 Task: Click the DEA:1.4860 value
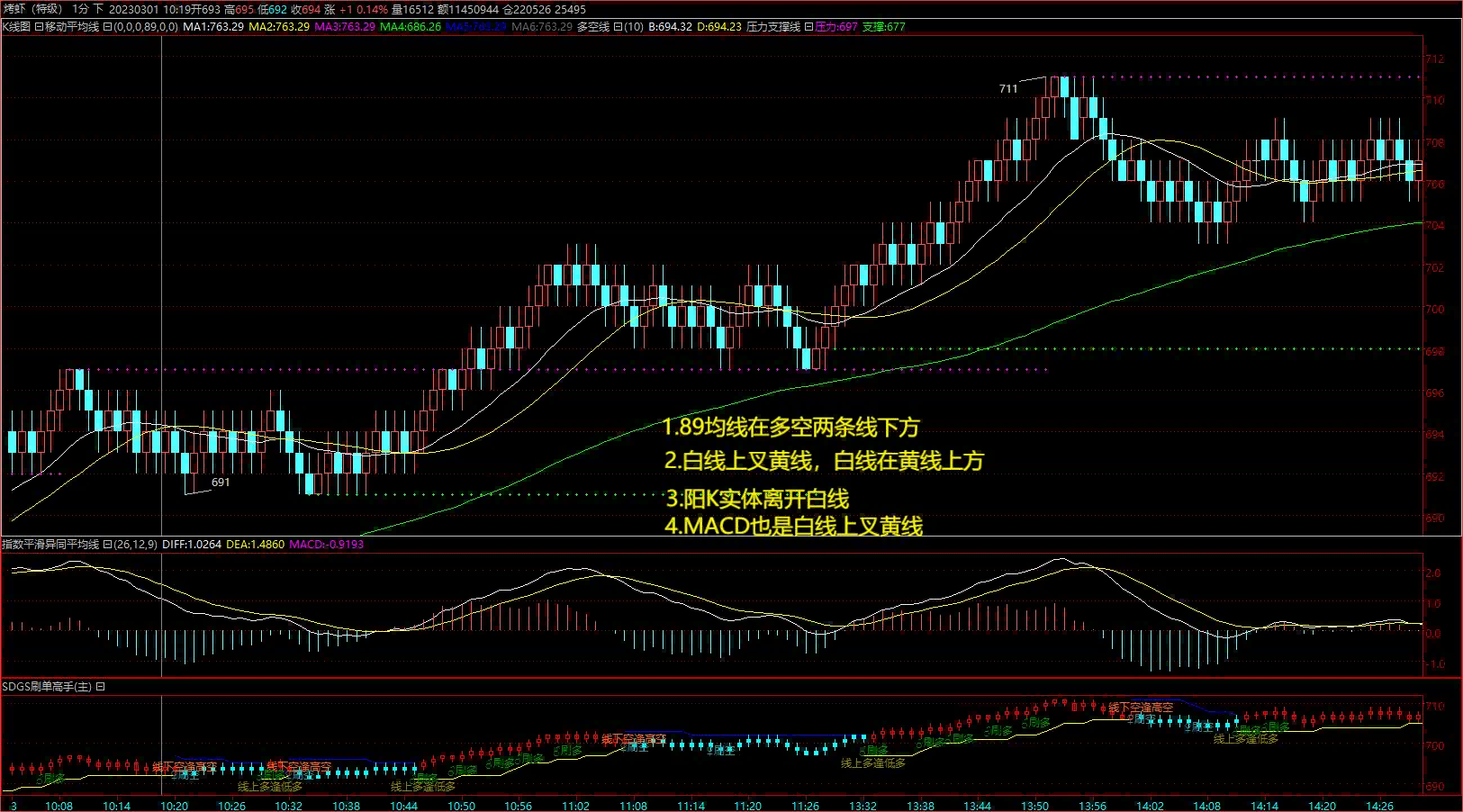255,545
